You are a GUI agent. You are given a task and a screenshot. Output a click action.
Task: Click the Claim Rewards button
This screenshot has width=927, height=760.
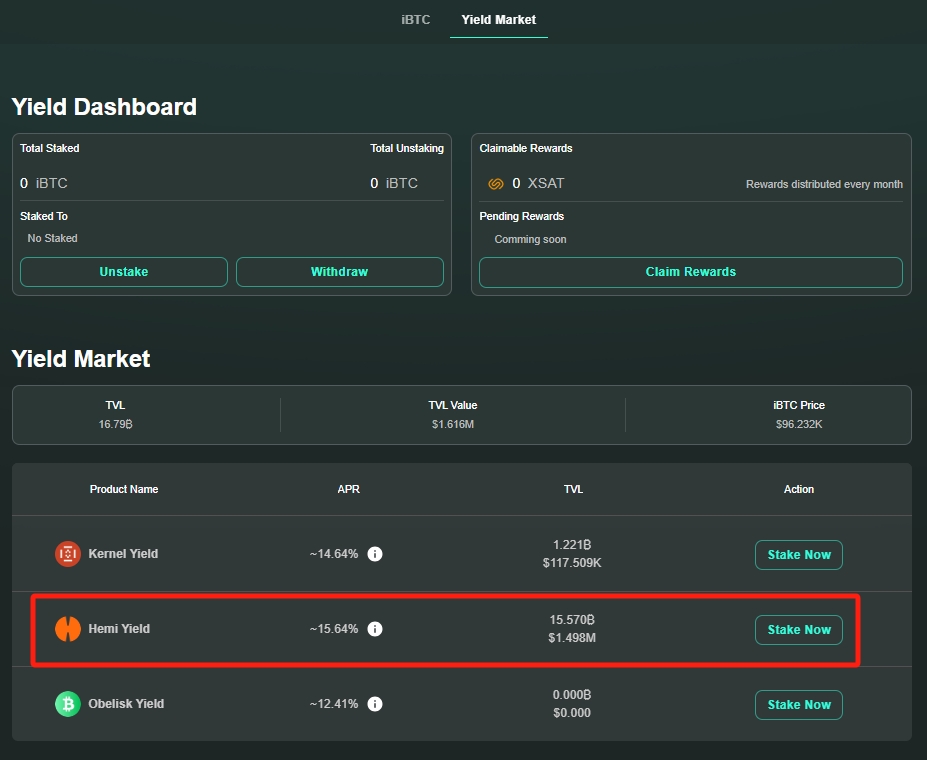[x=690, y=272]
